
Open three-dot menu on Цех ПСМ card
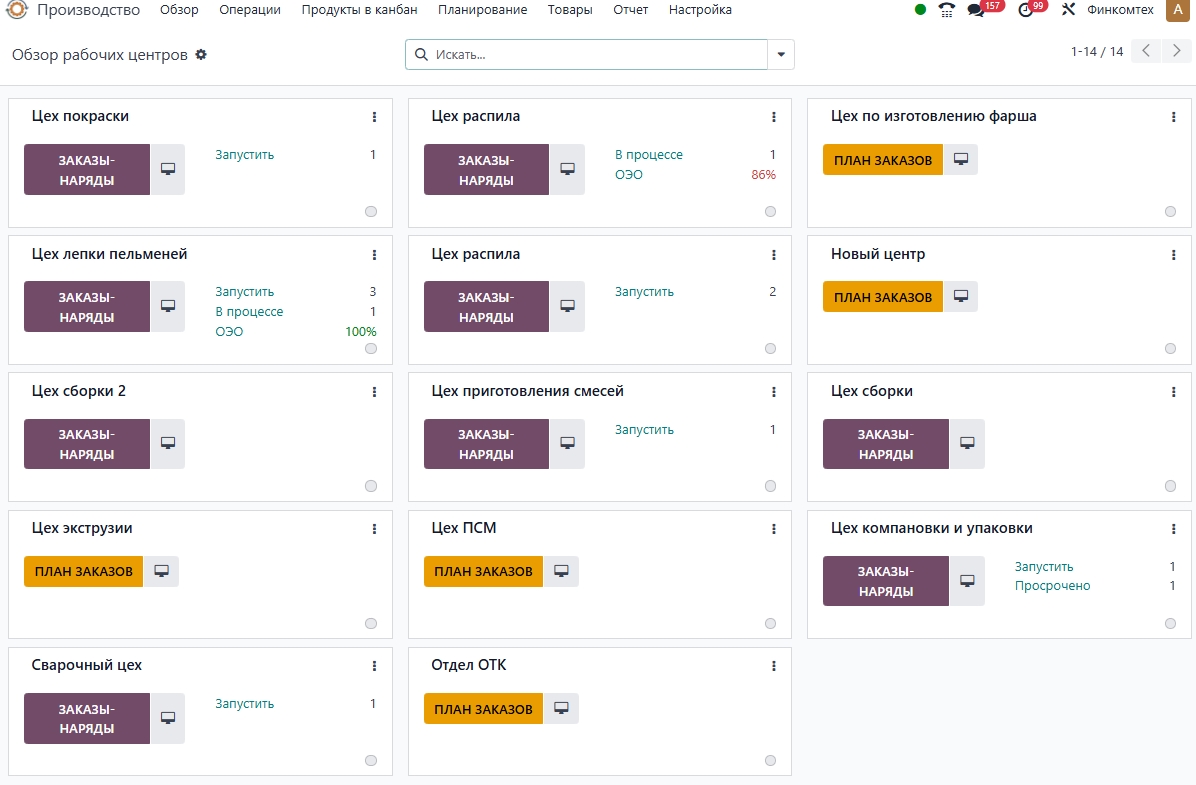(774, 529)
